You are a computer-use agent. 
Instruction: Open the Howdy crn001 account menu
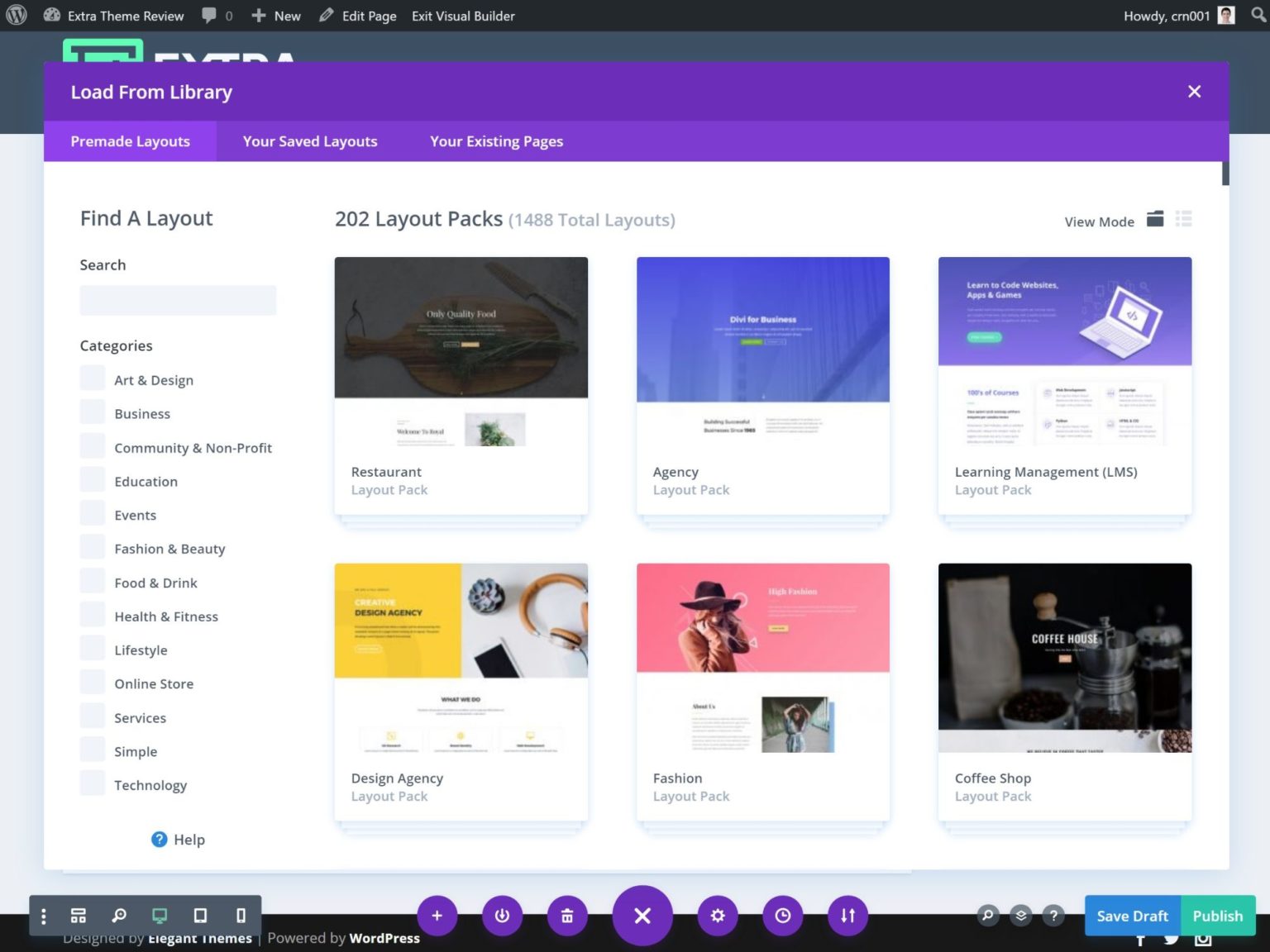(1168, 16)
